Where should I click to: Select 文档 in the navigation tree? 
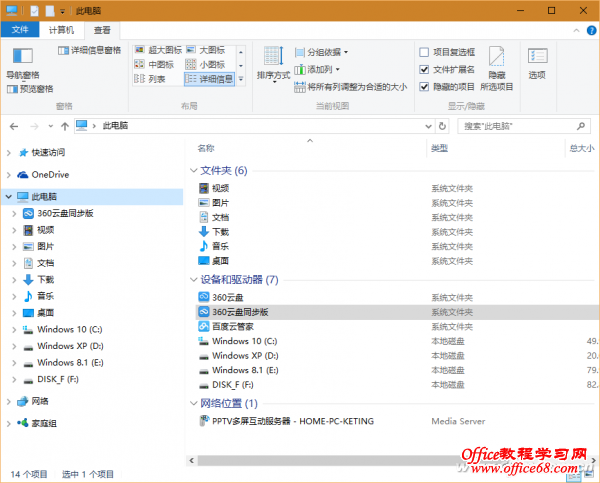point(38,263)
